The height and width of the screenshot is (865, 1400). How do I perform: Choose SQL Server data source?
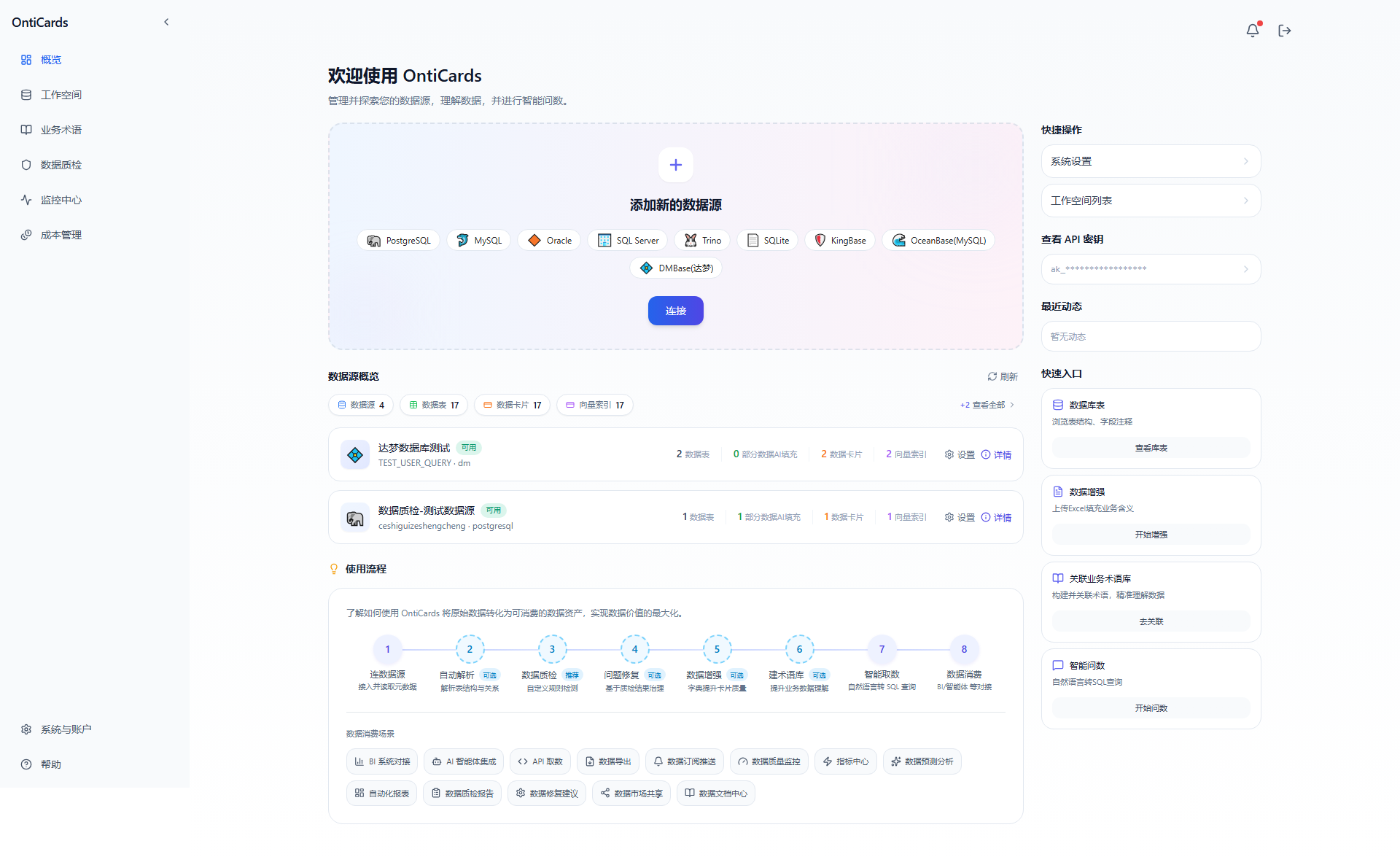pyautogui.click(x=628, y=241)
